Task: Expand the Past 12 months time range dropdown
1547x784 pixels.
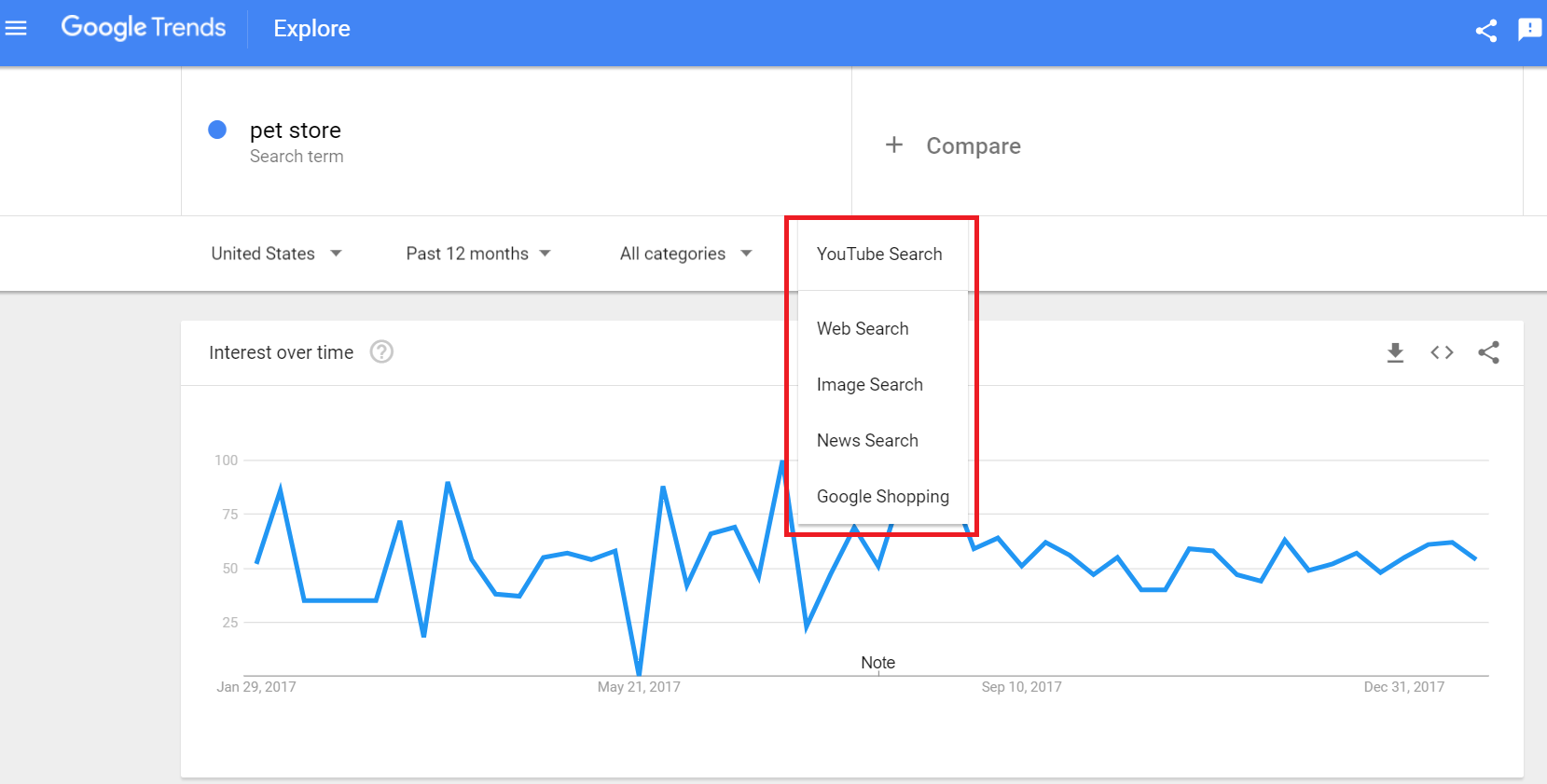Action: point(477,253)
